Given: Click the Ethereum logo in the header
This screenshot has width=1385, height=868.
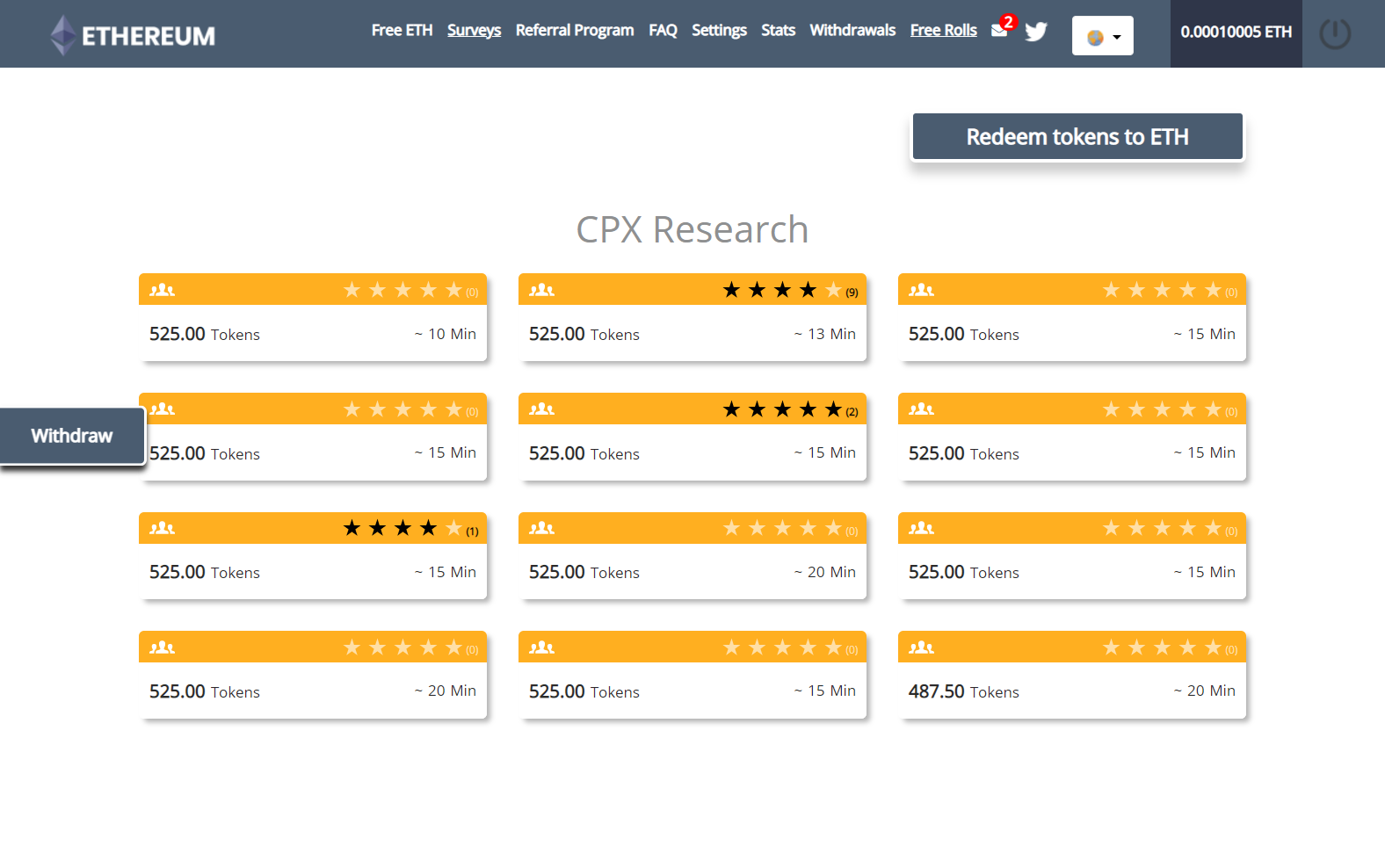Looking at the screenshot, I should tap(133, 35).
